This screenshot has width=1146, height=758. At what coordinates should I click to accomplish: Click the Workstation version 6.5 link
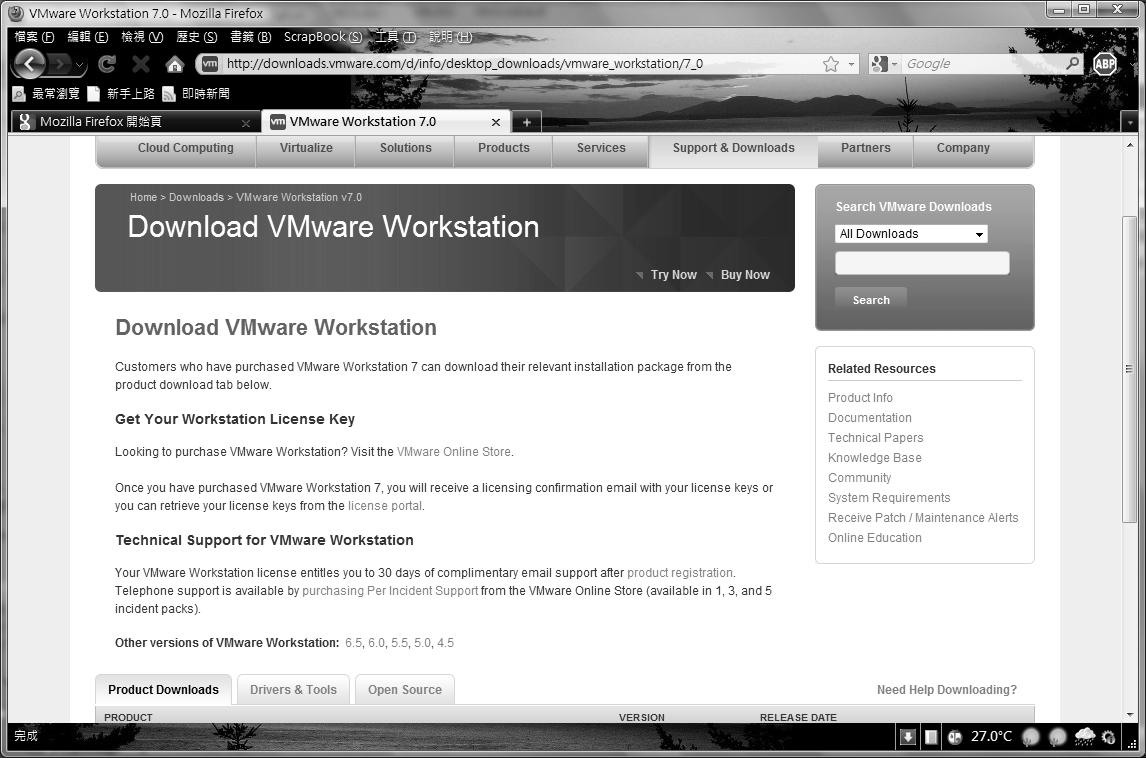353,643
